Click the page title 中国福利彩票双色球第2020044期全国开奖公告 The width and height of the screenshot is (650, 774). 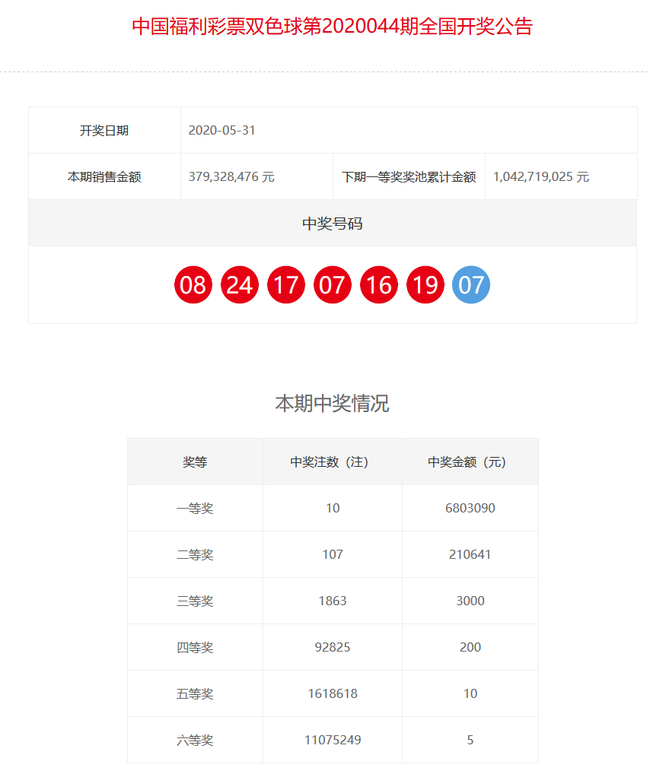332,27
